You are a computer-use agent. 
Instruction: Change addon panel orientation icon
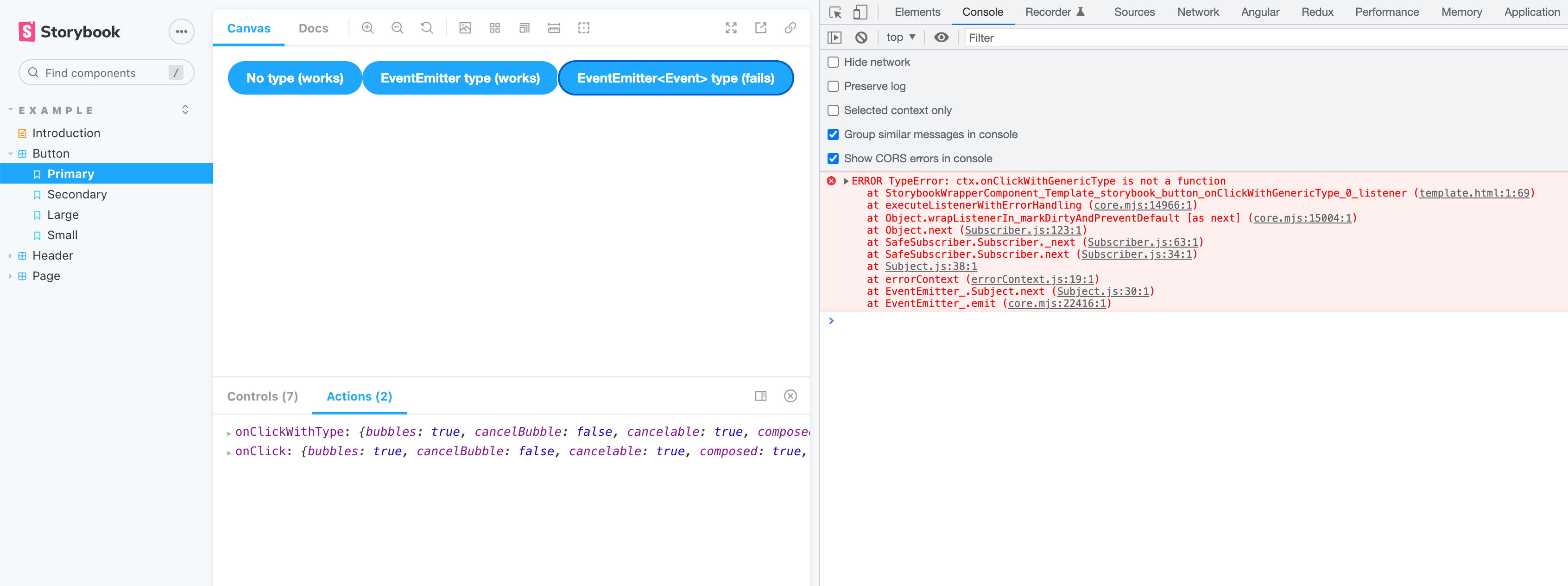[761, 396]
